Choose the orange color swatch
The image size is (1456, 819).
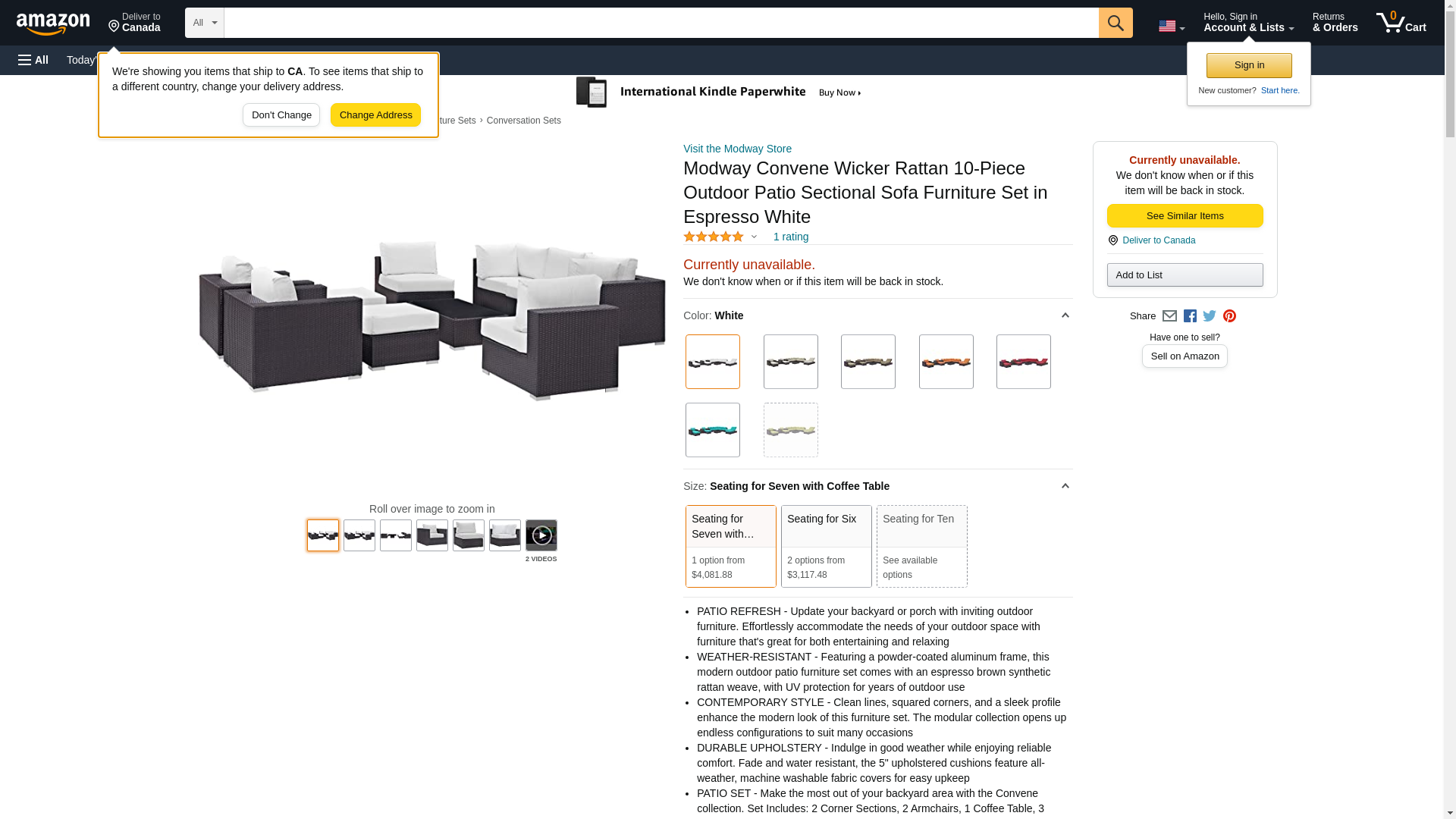click(946, 362)
